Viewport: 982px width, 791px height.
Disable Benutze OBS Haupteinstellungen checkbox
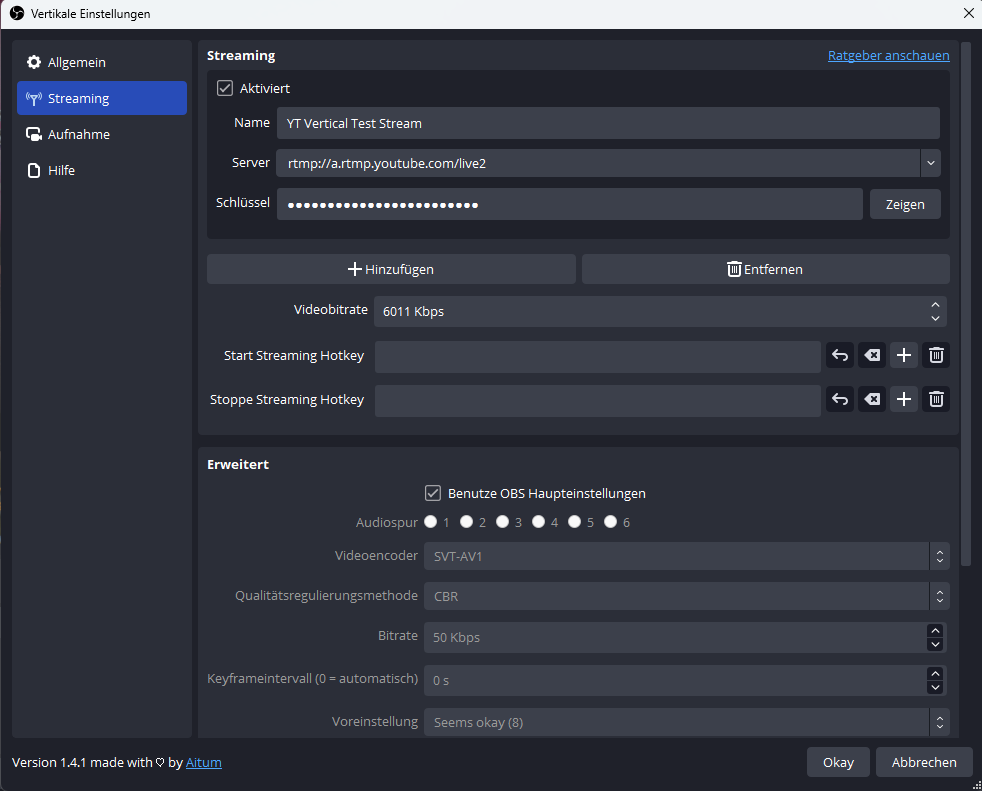click(x=433, y=493)
